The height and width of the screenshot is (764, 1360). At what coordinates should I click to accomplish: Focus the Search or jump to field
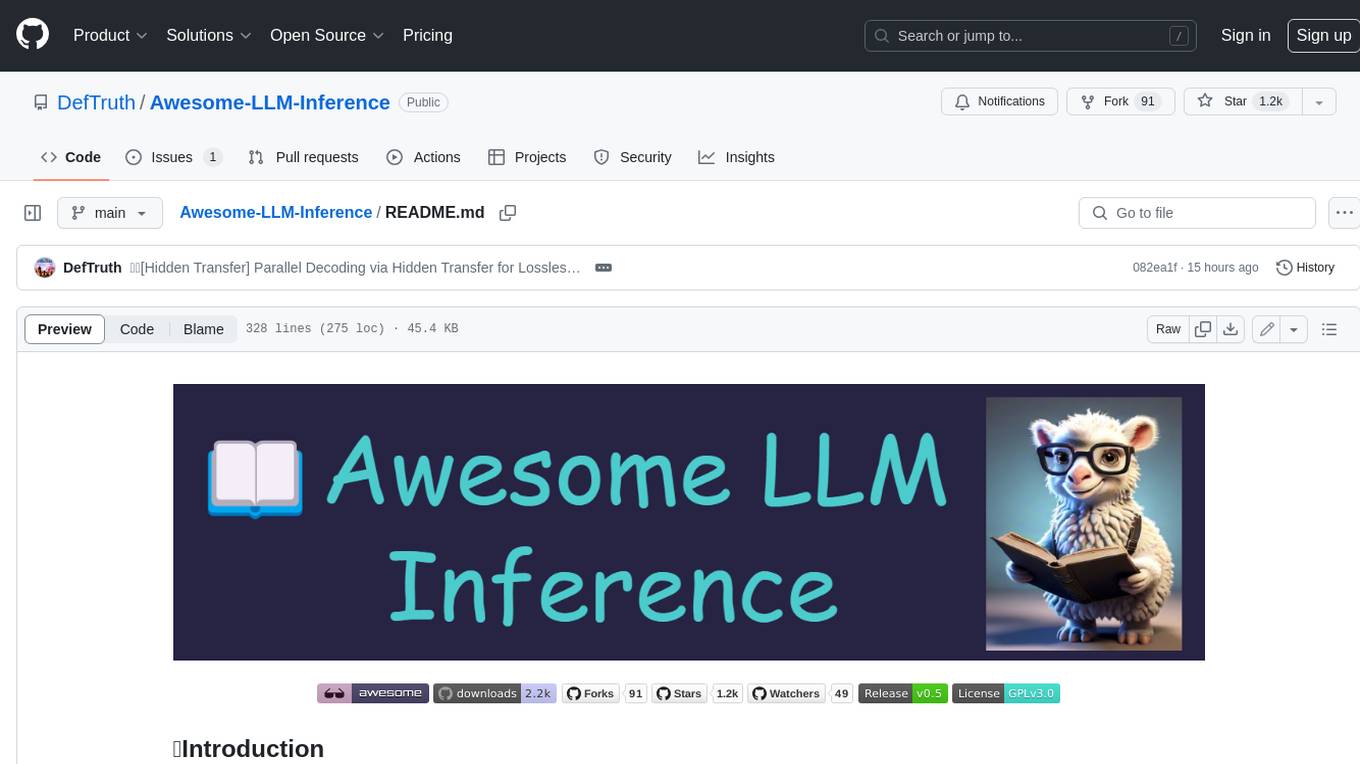[1031, 36]
